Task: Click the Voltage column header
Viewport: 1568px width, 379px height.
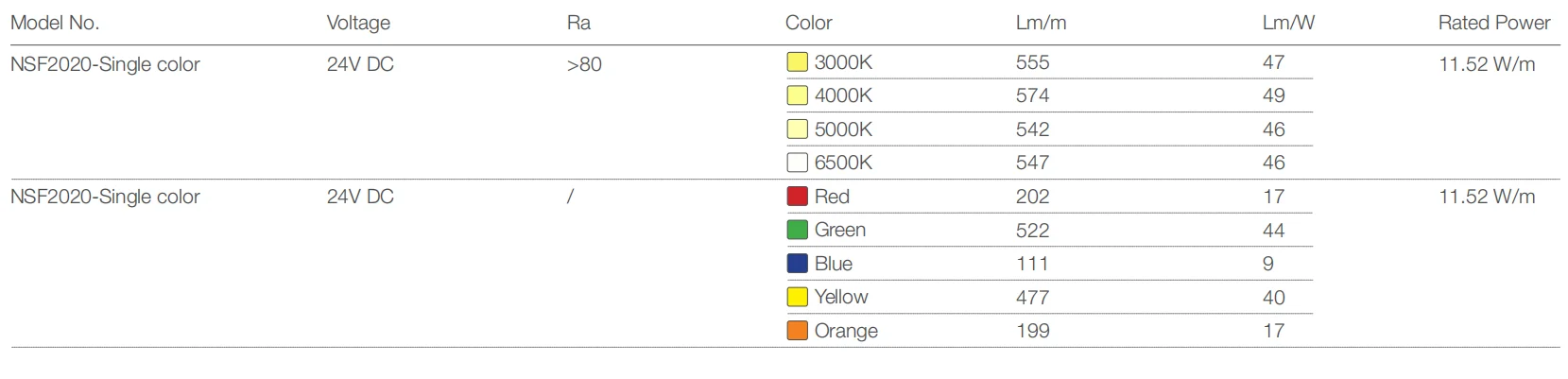Action: point(358,23)
